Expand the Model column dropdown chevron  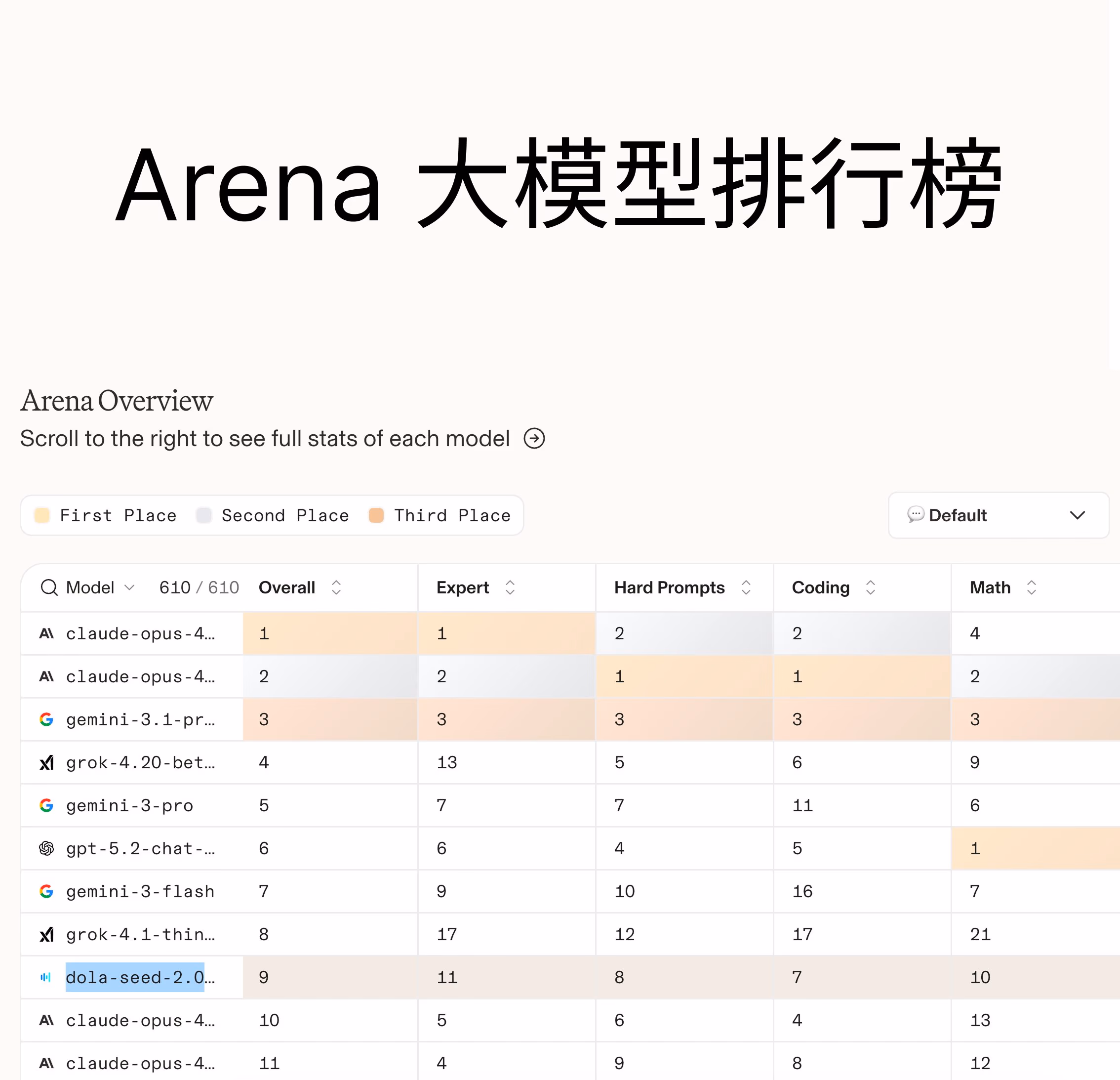point(130,587)
